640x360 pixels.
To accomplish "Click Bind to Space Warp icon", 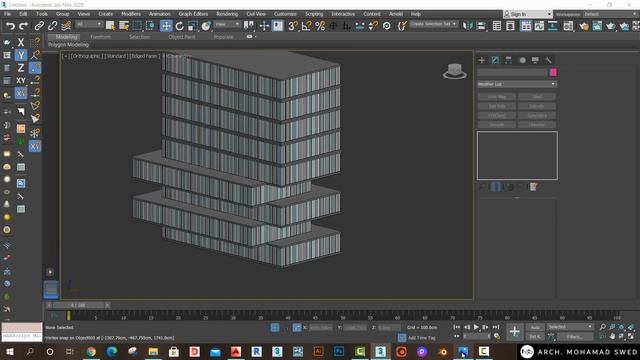I will click(66, 26).
